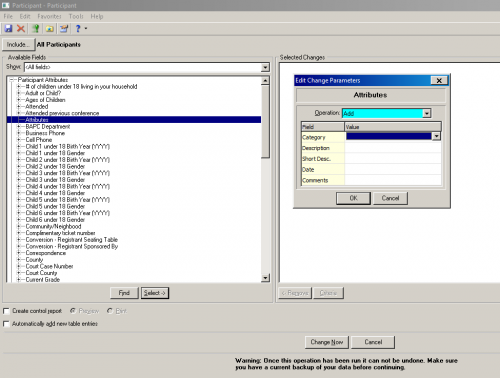Image resolution: width=500 pixels, height=378 pixels.
Task: Select Community/Neighbood tree row
Action: coord(53,226)
